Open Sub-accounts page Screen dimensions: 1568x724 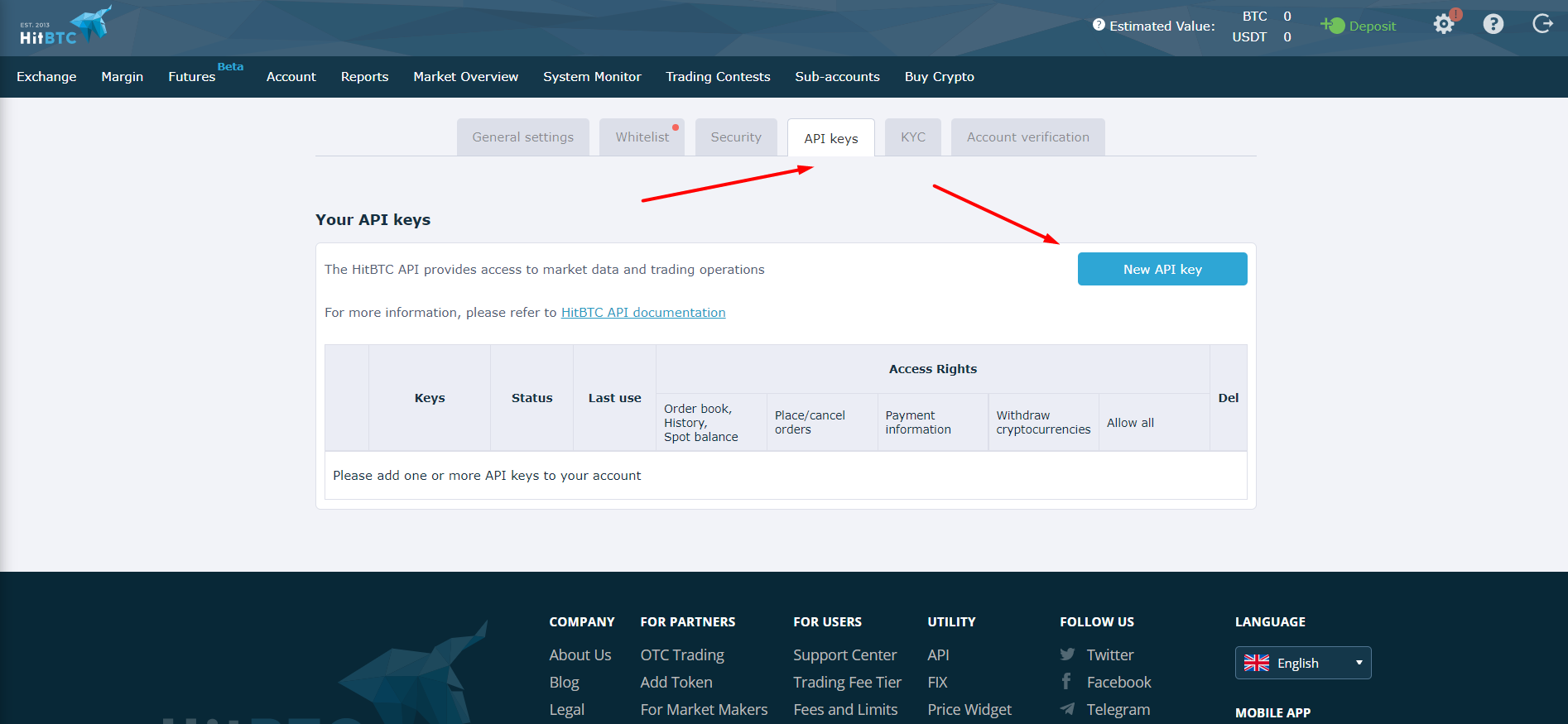coord(837,76)
